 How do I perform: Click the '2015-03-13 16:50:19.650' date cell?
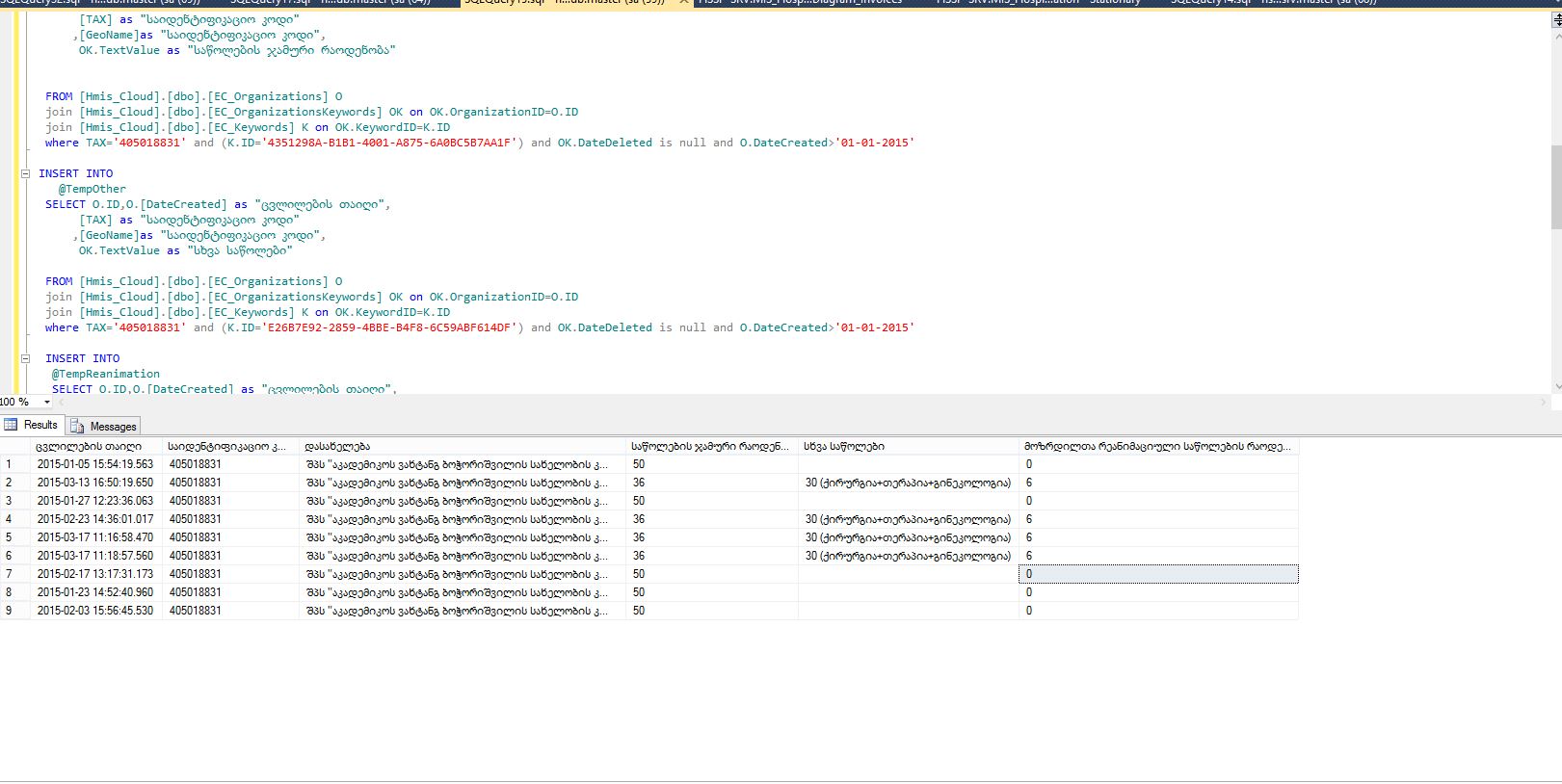point(95,483)
